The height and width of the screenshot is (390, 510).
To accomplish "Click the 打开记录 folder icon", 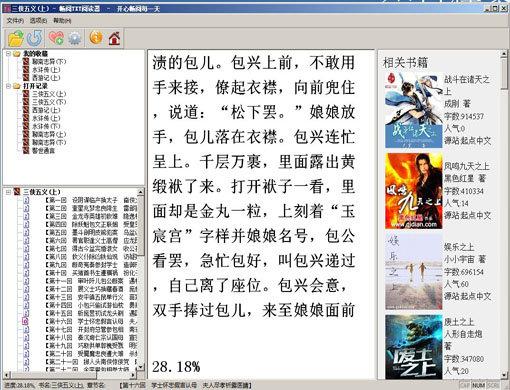I will point(17,86).
